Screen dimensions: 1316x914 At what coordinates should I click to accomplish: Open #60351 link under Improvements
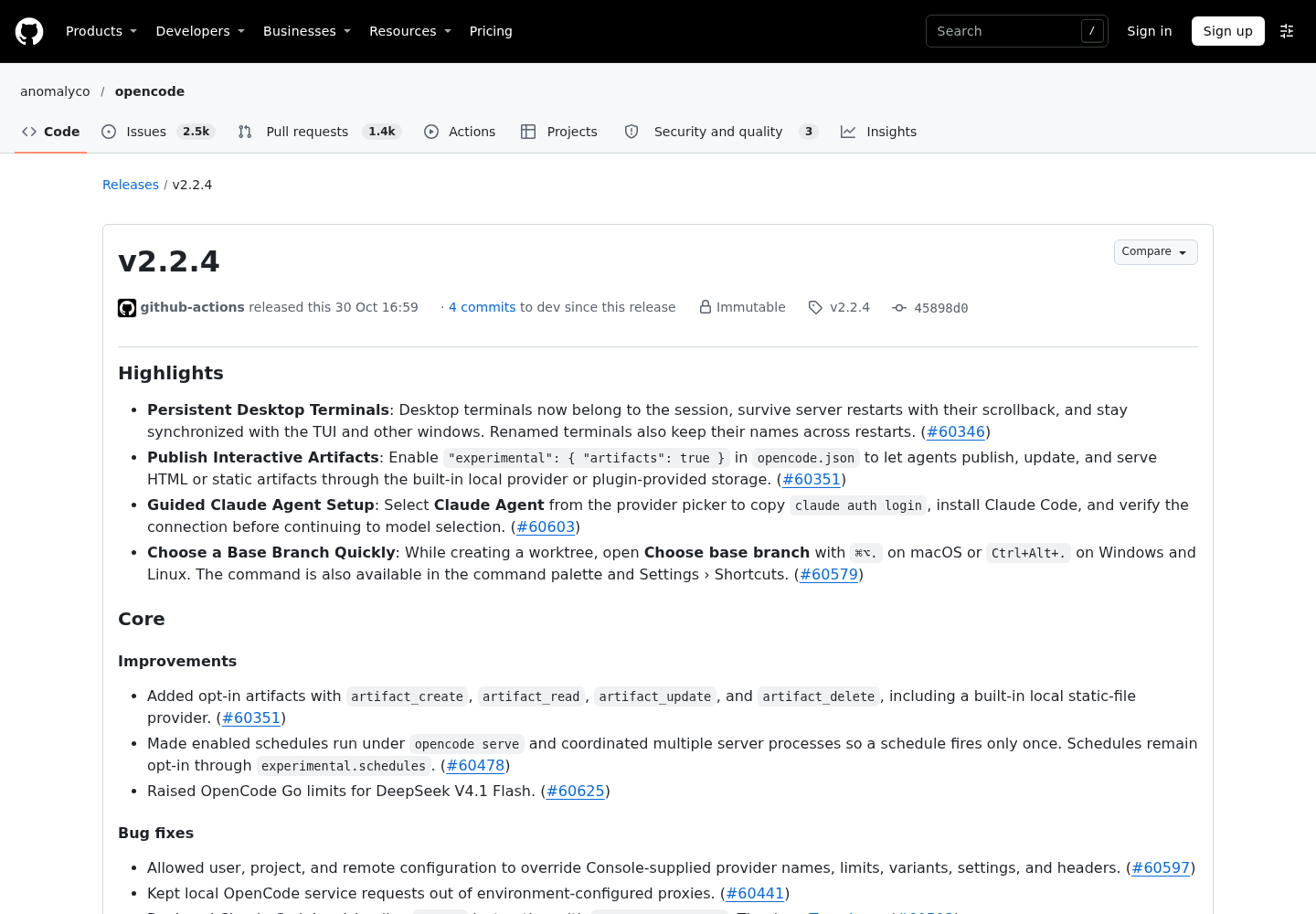pos(251,717)
